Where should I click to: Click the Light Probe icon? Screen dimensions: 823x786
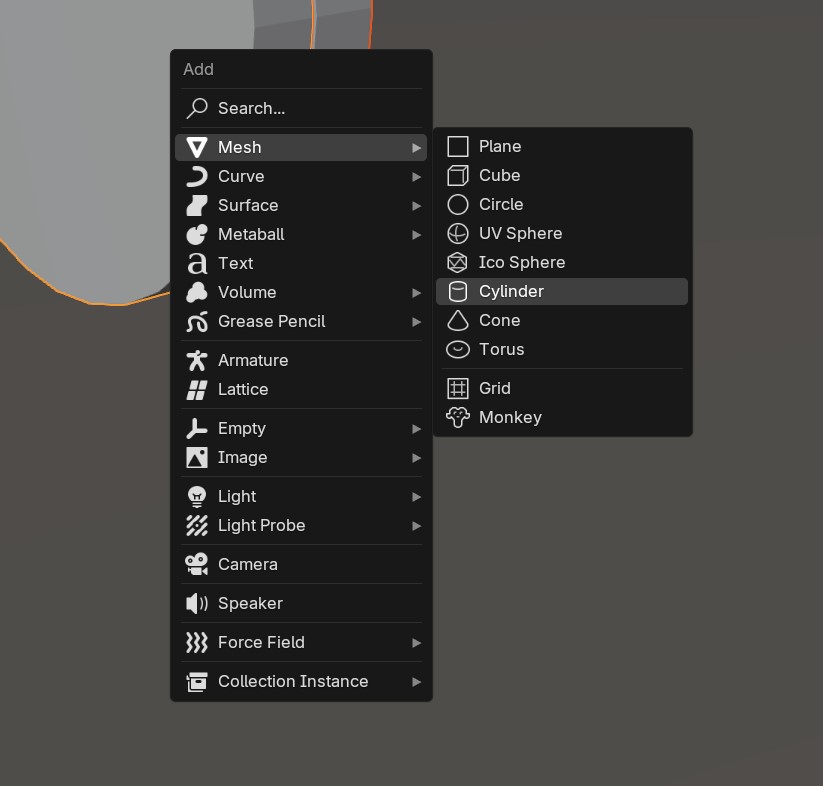click(197, 525)
